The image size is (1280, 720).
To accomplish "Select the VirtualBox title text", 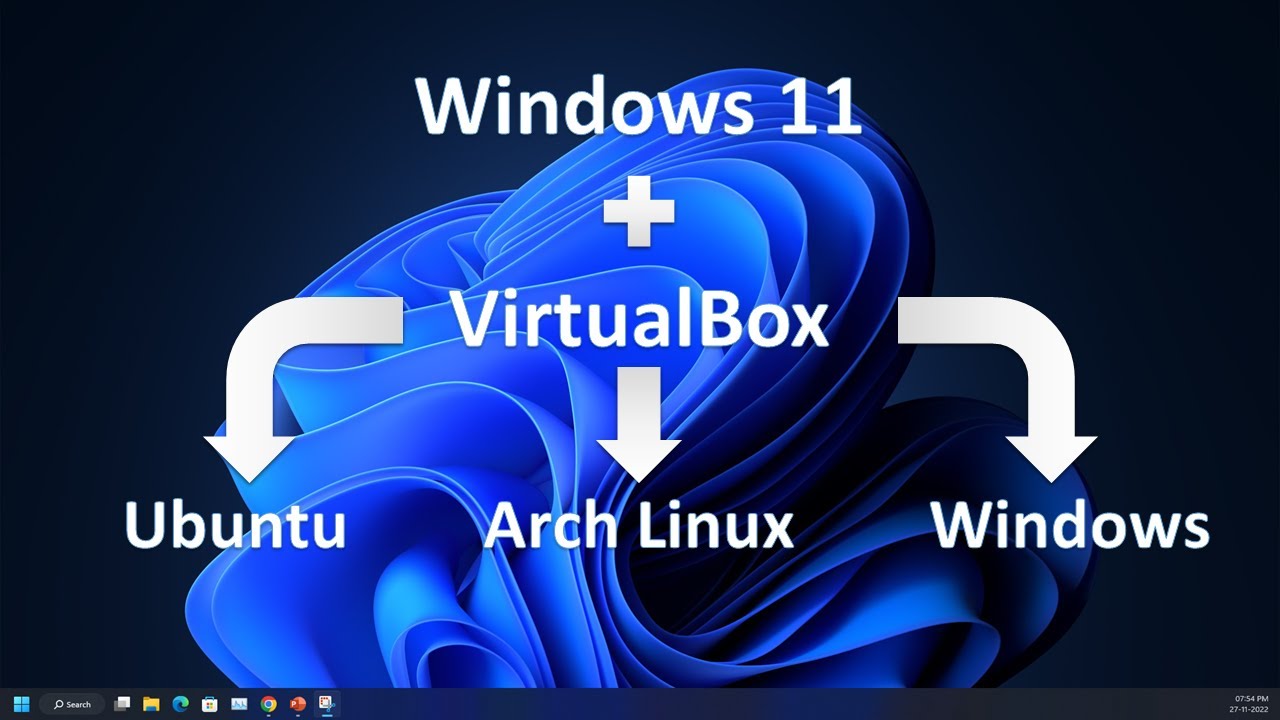I will 640,320.
